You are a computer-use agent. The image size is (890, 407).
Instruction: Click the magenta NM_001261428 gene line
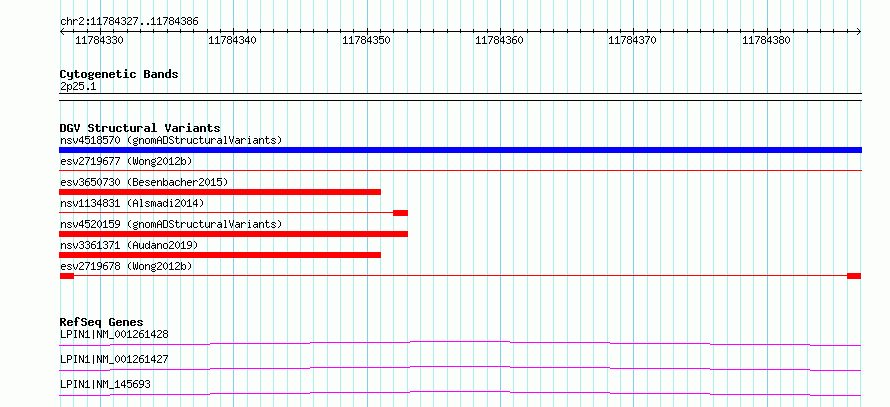460,343
